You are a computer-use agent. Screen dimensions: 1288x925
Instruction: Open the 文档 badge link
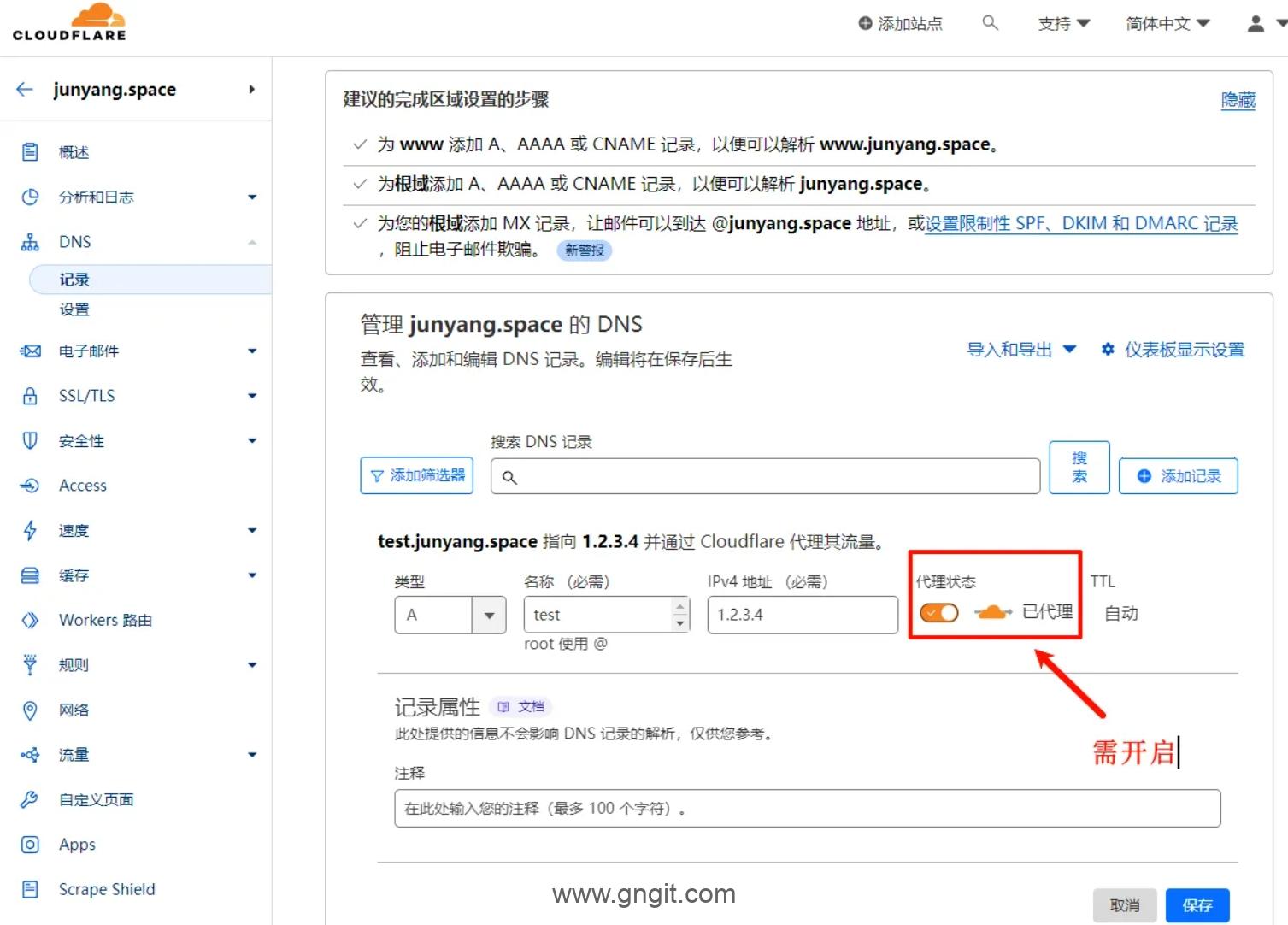point(521,706)
